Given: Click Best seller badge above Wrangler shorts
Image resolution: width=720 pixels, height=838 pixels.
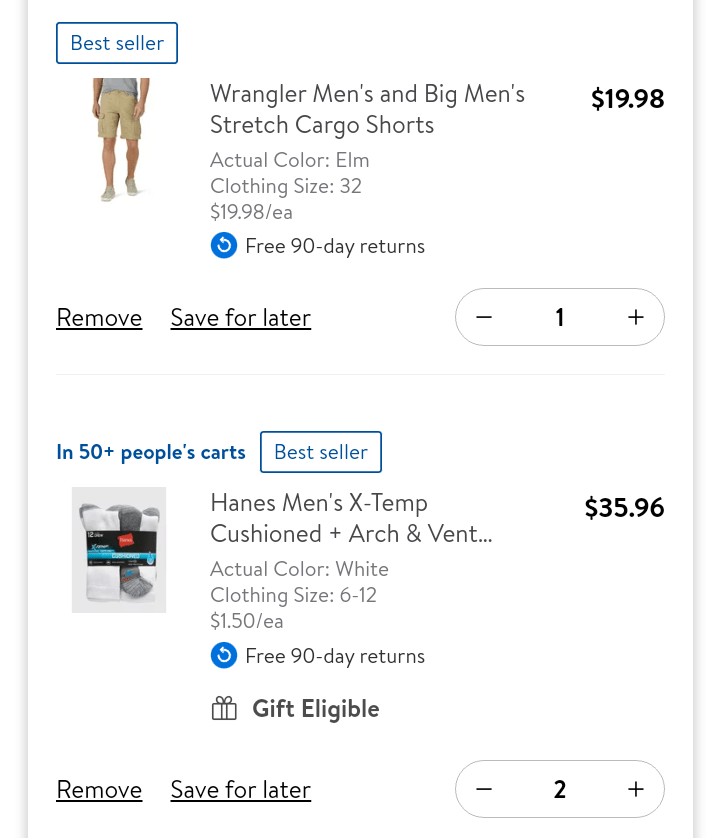Looking at the screenshot, I should 117,43.
